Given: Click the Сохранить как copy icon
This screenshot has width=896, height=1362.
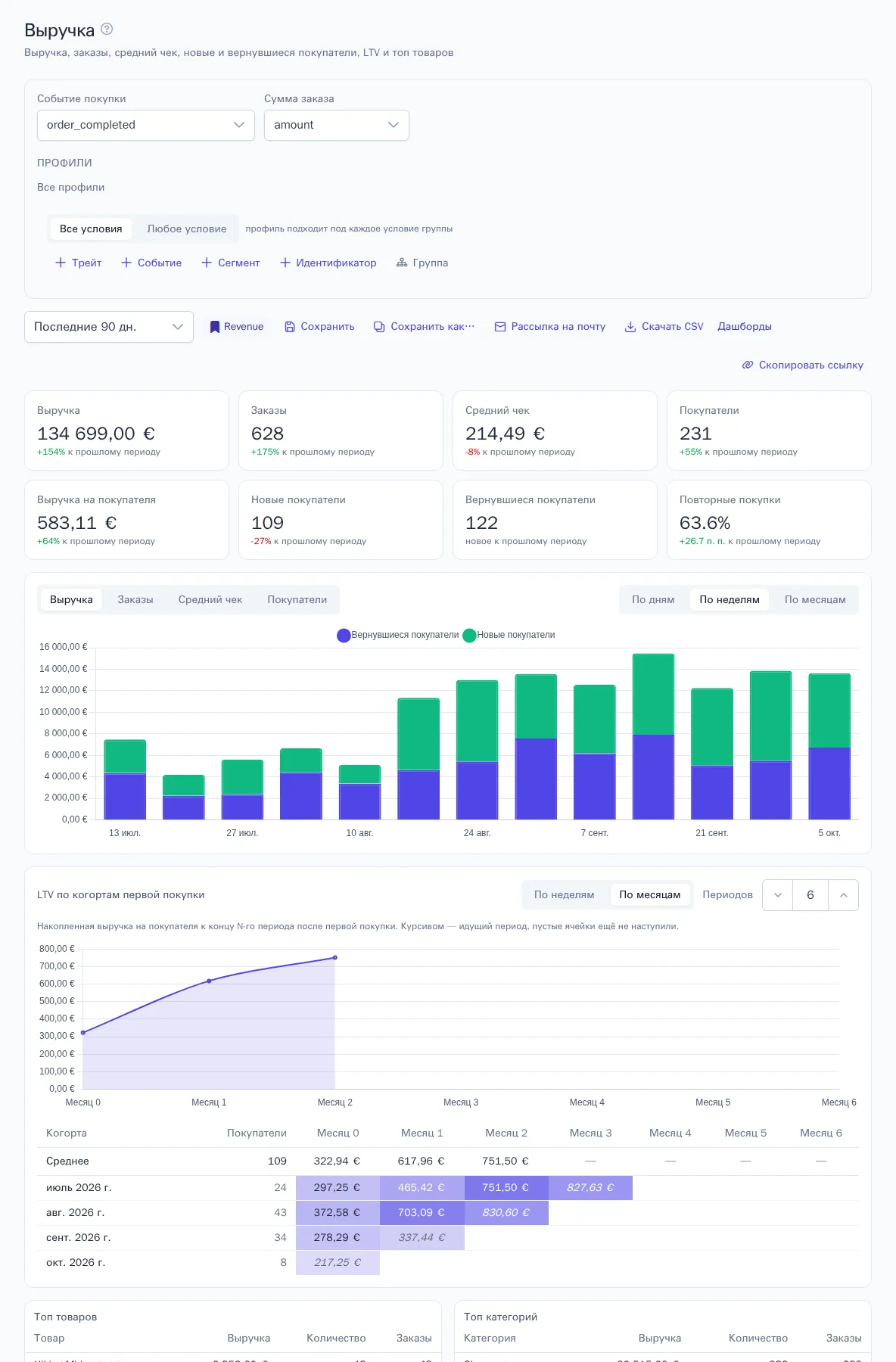Looking at the screenshot, I should point(379,327).
